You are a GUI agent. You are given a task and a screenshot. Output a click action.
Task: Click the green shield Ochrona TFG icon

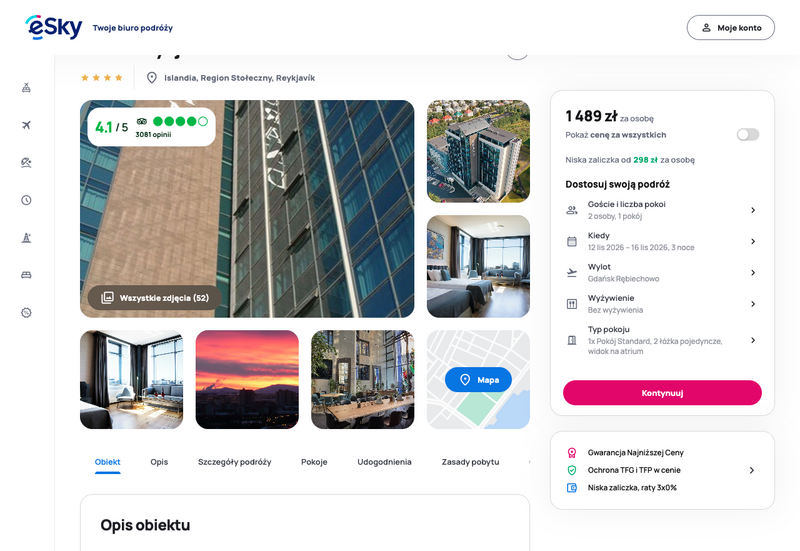point(572,470)
